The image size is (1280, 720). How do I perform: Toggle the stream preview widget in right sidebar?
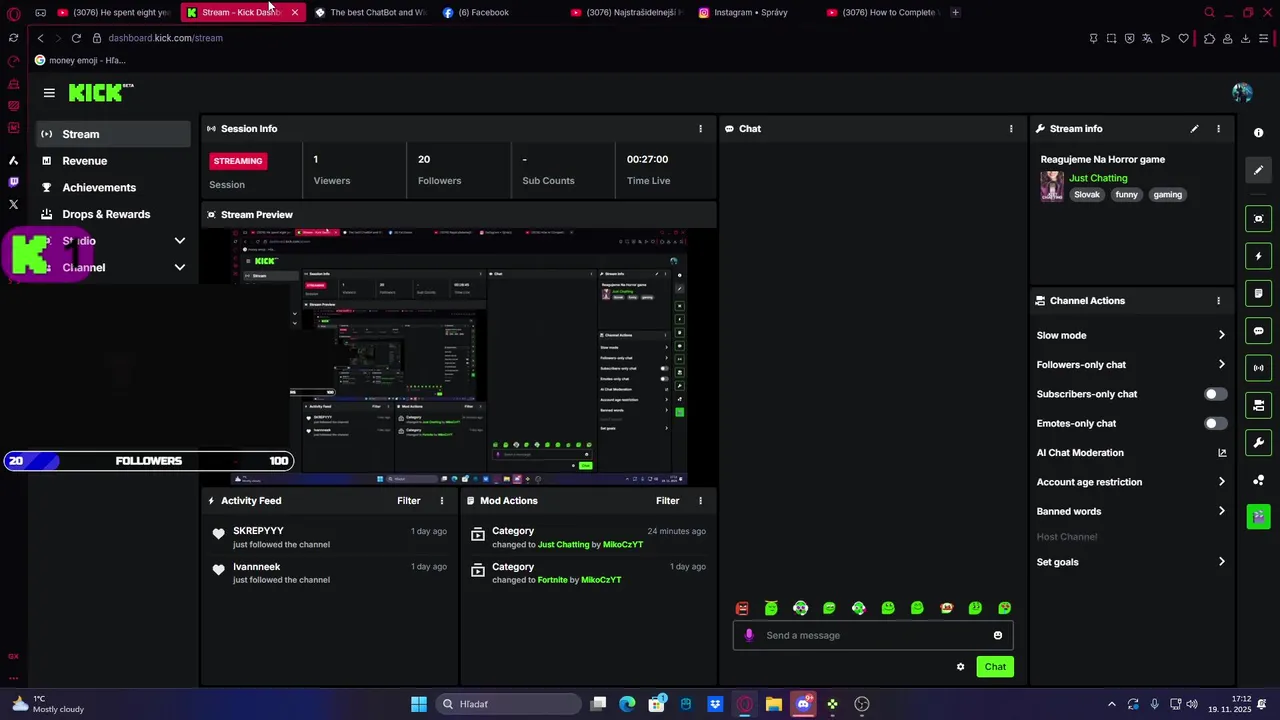click(1259, 219)
